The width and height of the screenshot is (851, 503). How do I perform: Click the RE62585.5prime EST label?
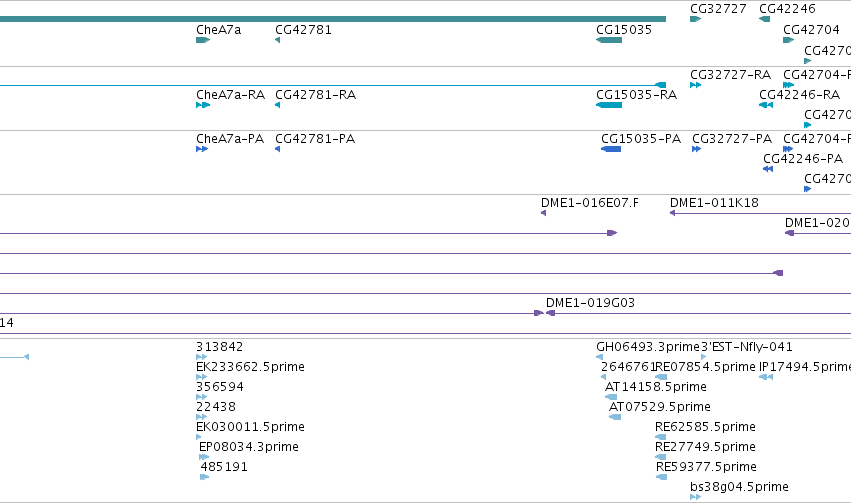coord(705,426)
